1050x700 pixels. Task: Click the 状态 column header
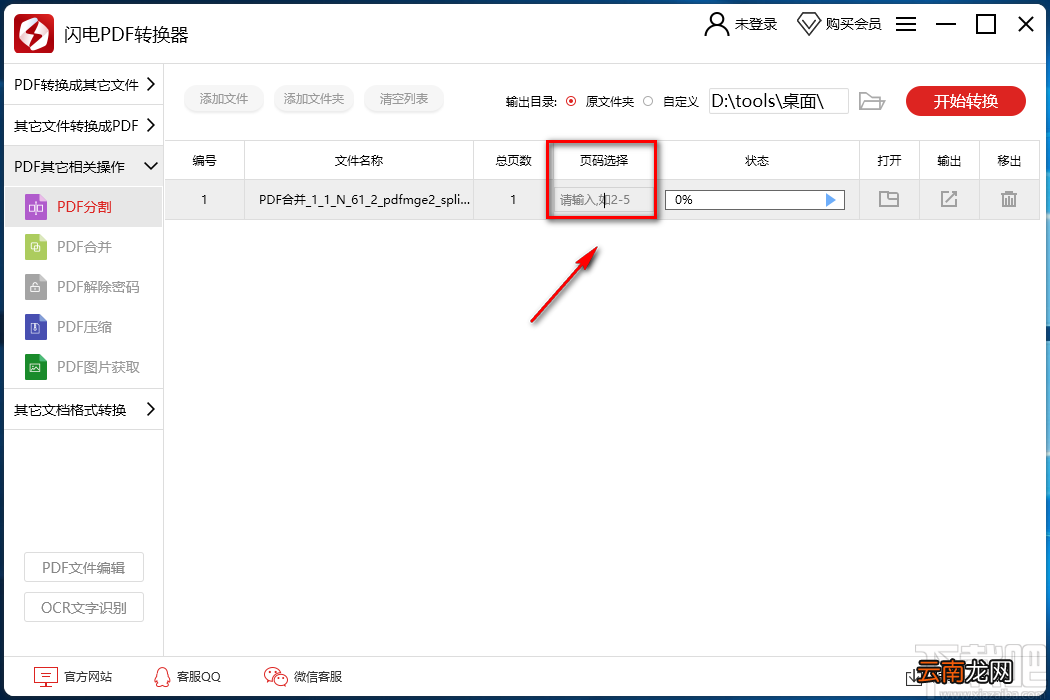pyautogui.click(x=757, y=160)
